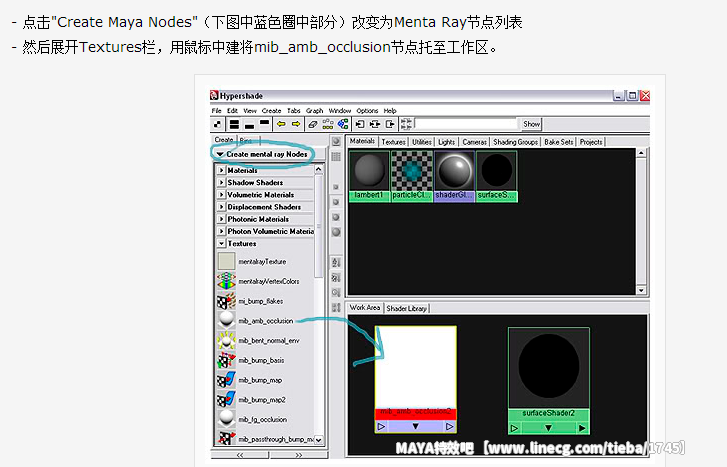Toggle the Create Bar on/off checker icon

(218, 124)
